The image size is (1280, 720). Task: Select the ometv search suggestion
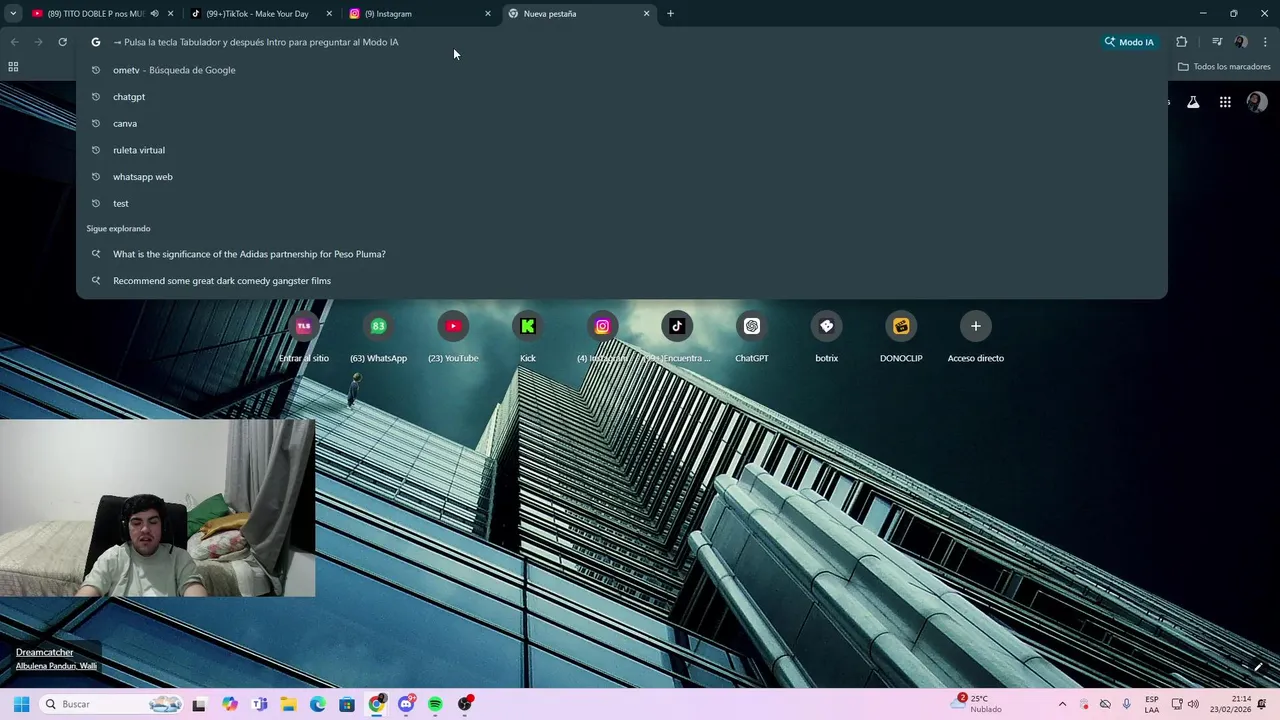622,70
